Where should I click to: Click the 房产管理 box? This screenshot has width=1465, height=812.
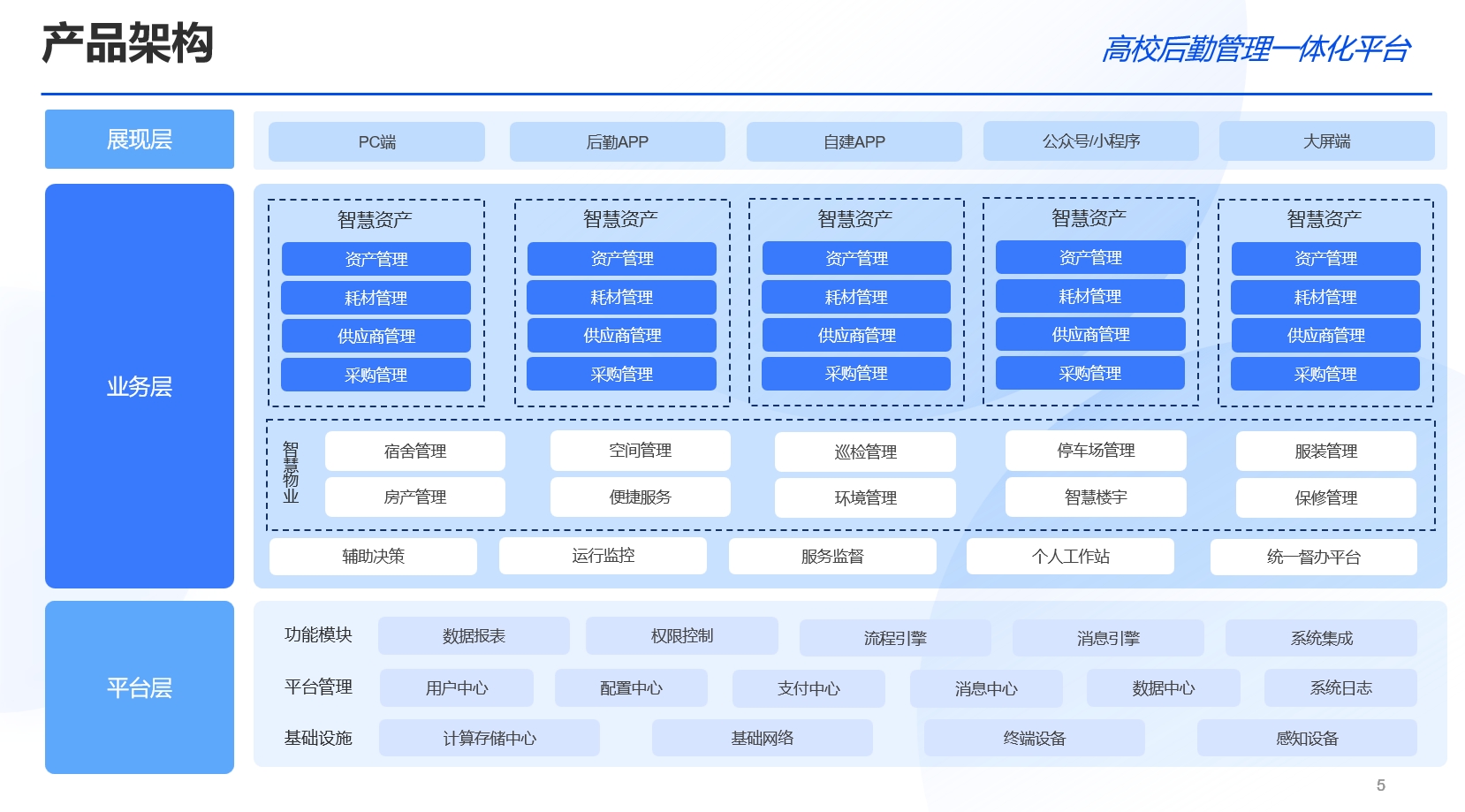(415, 497)
